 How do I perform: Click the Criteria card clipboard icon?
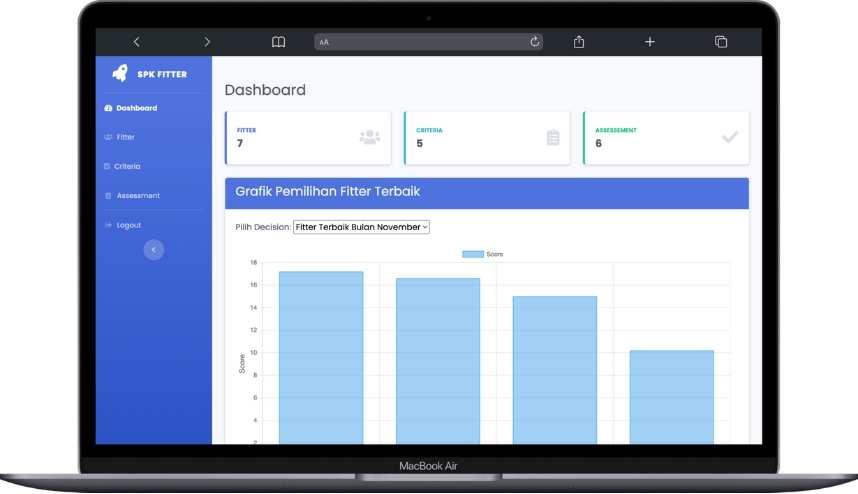click(553, 138)
